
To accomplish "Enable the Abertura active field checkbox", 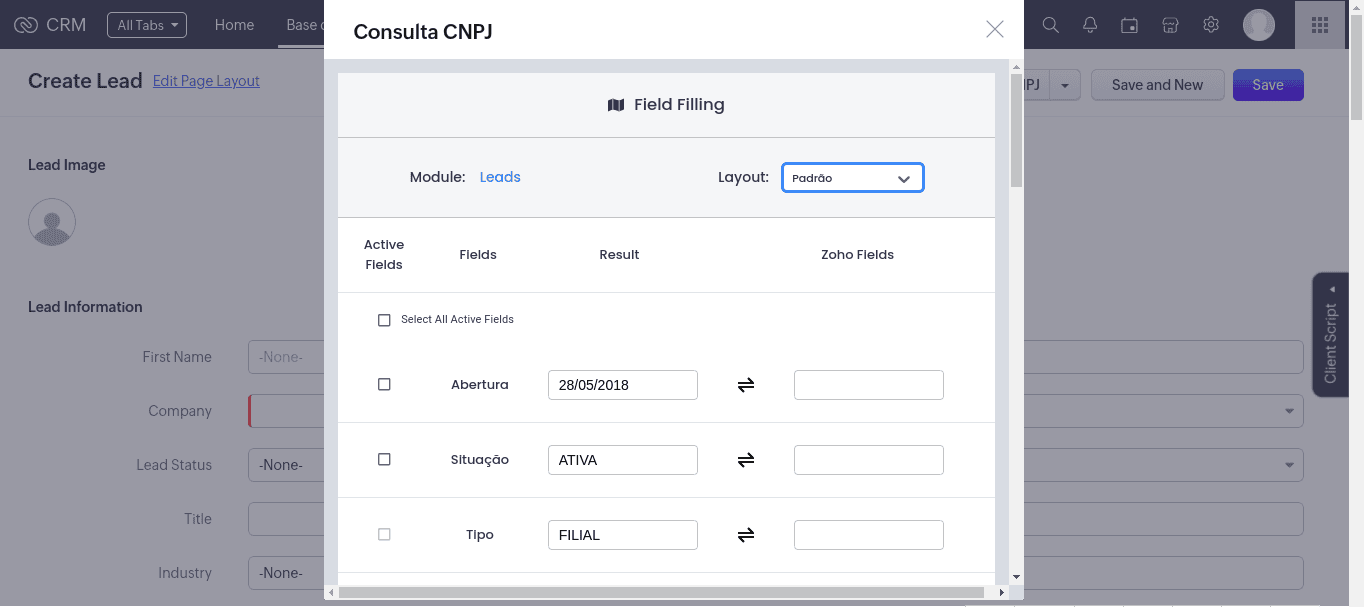I will pyautogui.click(x=384, y=385).
